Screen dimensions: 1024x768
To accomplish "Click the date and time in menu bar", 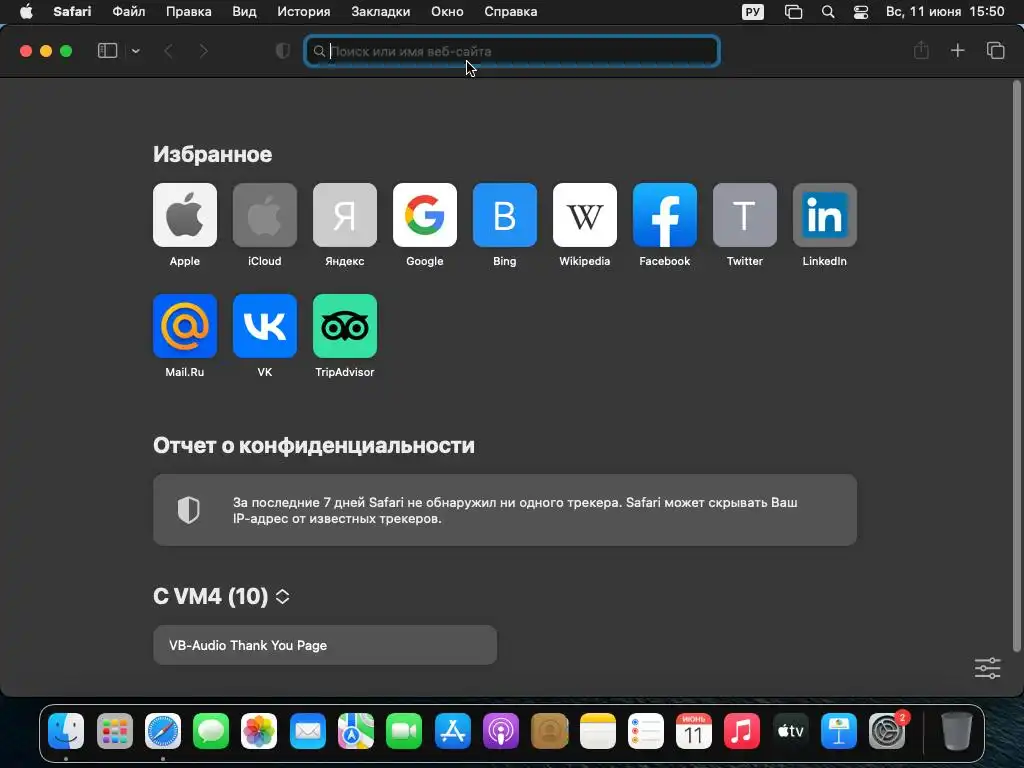I will (944, 12).
